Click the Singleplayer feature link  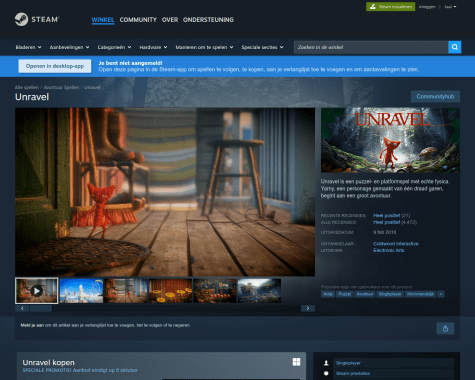point(348,363)
